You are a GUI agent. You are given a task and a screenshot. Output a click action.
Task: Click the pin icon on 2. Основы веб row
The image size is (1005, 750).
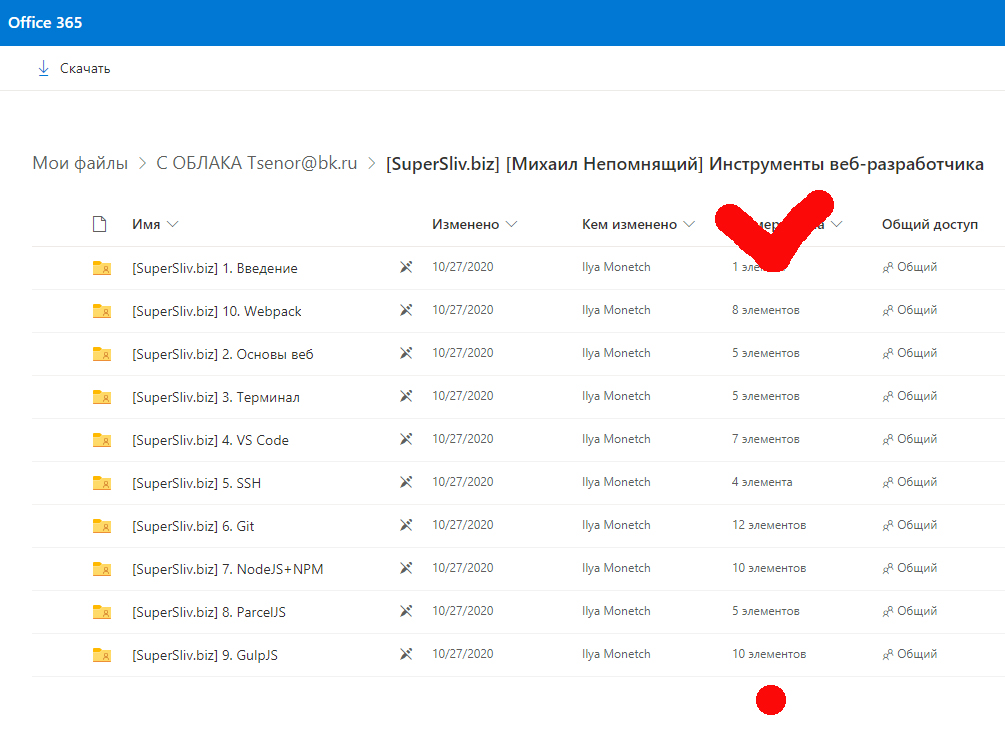(x=406, y=353)
